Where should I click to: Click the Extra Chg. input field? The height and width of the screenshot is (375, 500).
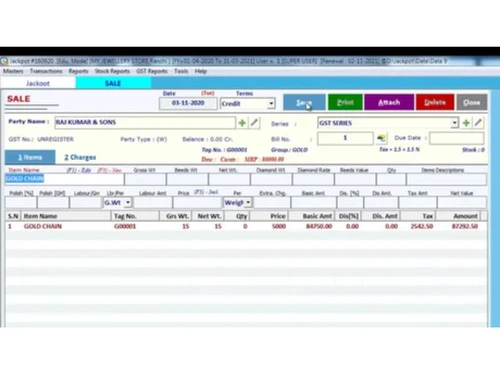pyautogui.click(x=272, y=202)
